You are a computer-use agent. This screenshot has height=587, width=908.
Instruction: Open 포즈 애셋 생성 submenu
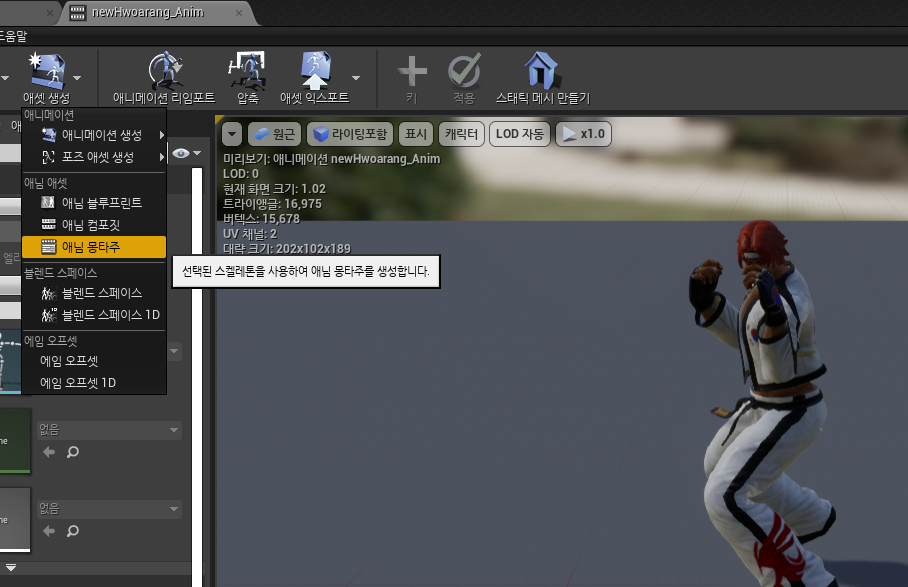94,157
